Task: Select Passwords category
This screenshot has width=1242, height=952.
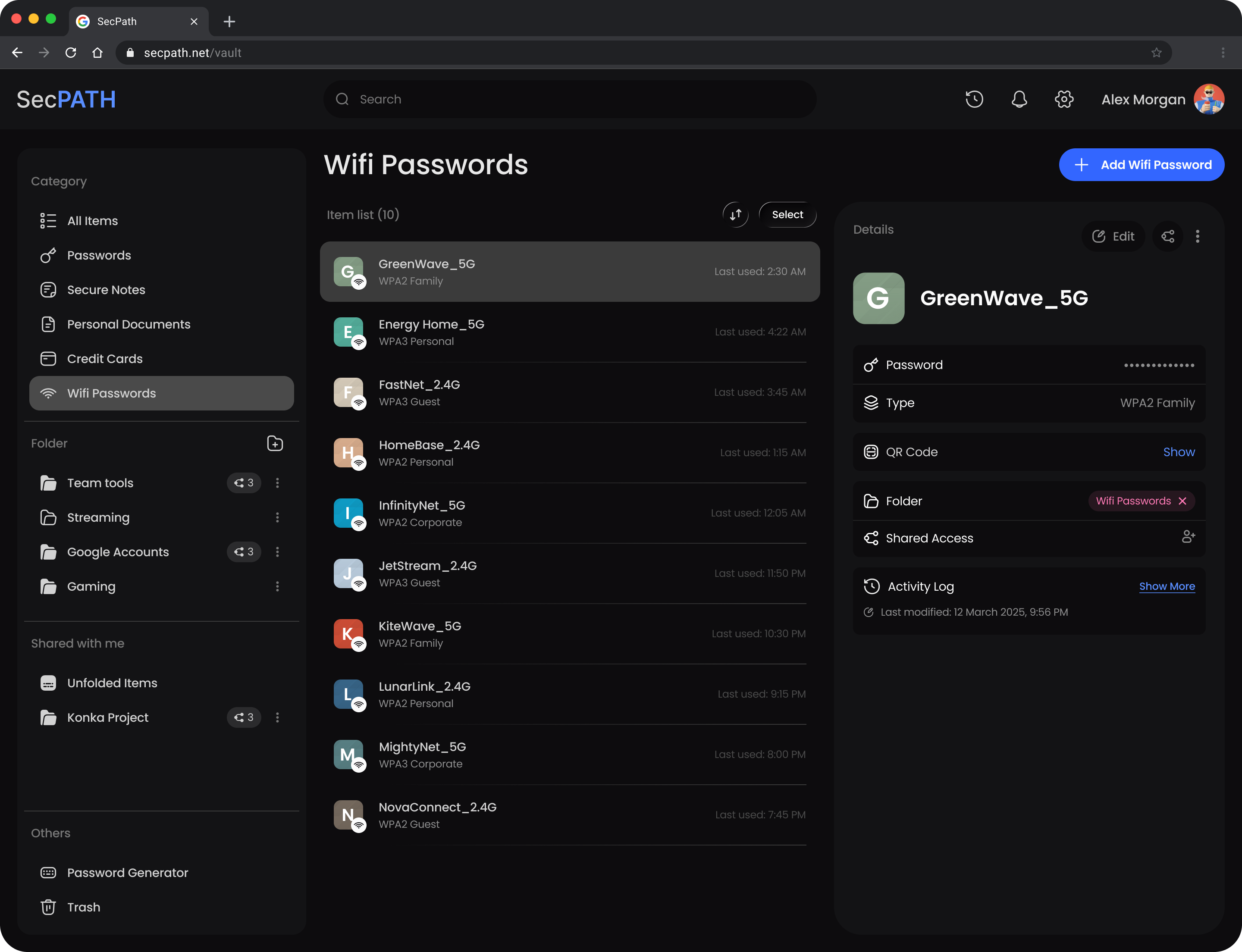Action: tap(162, 256)
